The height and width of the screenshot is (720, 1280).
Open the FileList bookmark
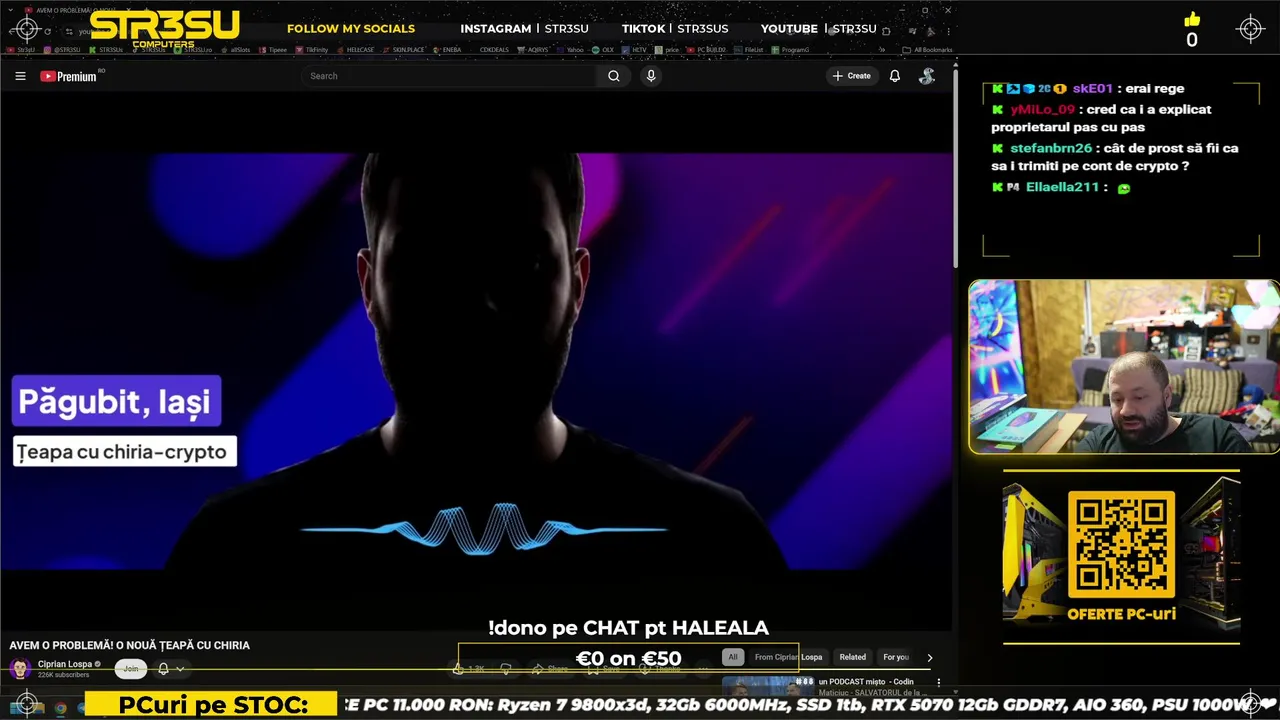pos(749,49)
